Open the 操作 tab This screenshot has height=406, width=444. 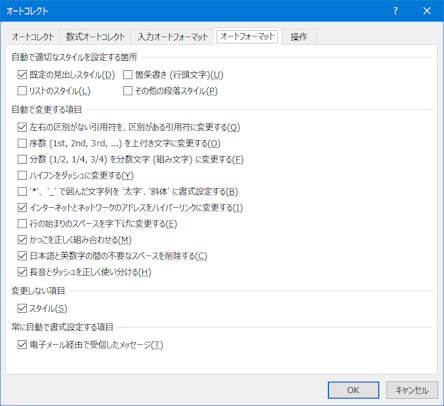click(299, 37)
